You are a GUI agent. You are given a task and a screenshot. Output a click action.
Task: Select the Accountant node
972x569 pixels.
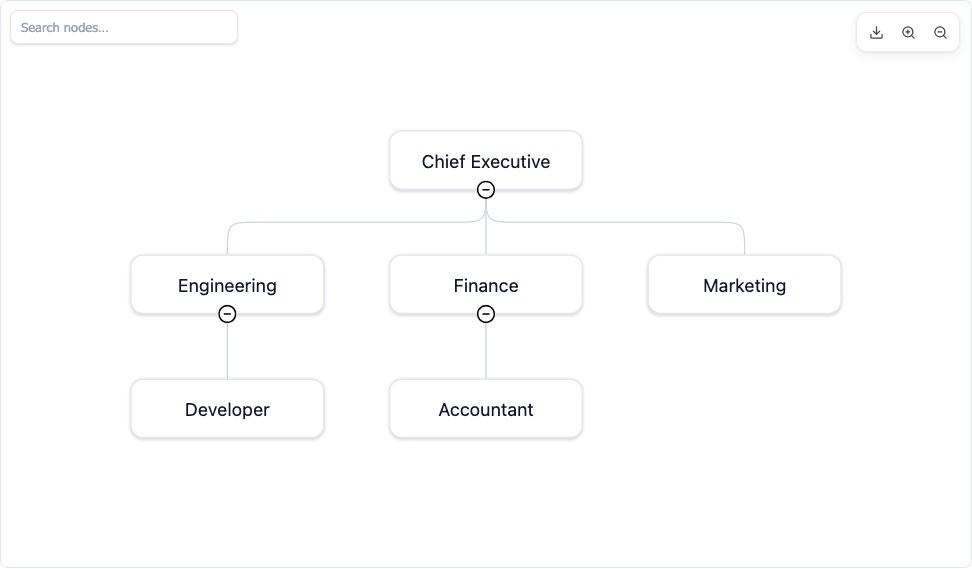point(486,408)
